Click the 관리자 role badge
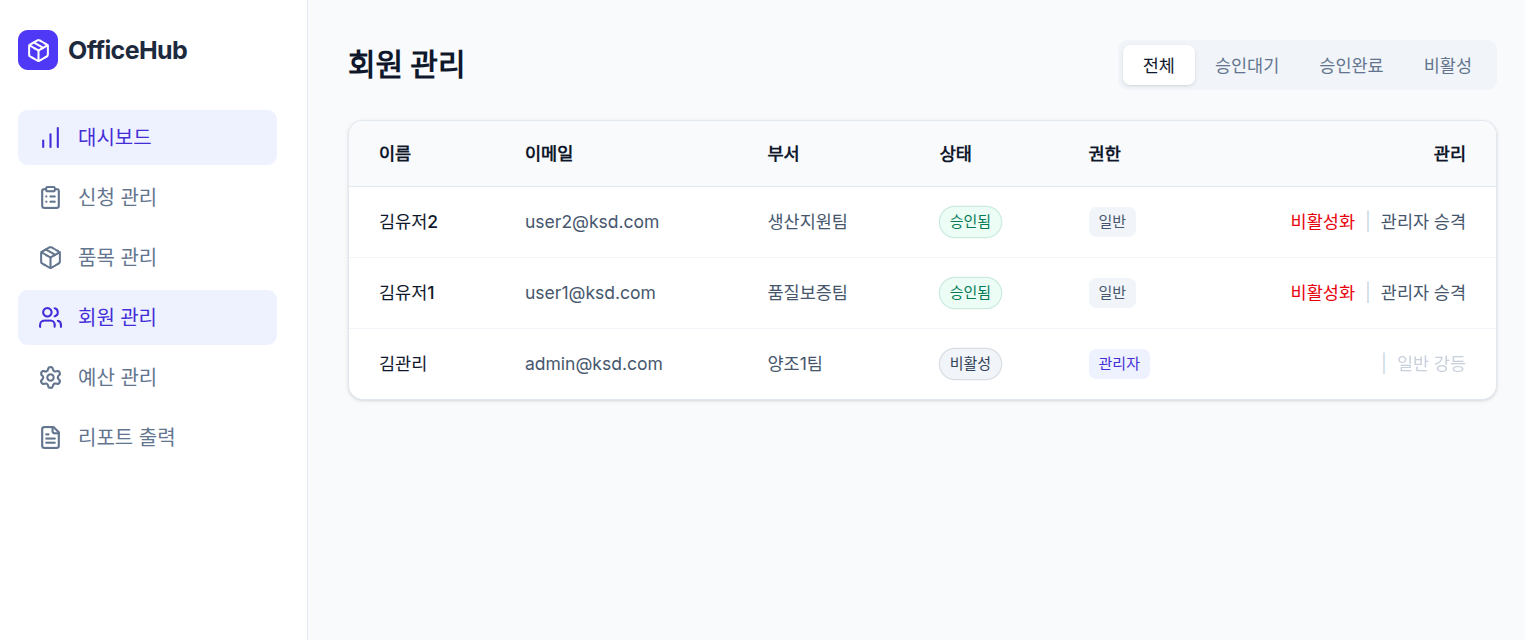 tap(1119, 364)
